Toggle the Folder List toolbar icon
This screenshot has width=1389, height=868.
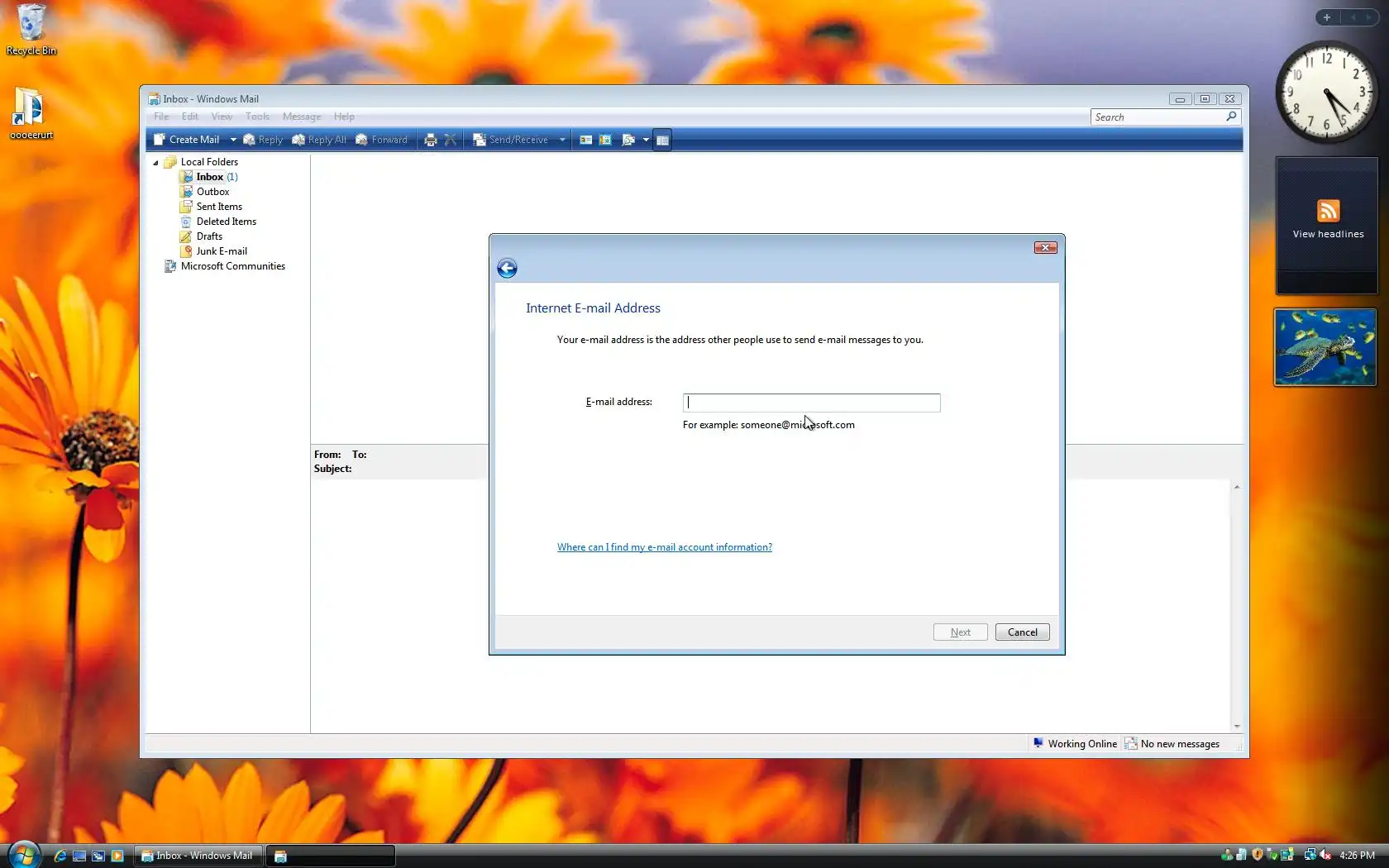[662, 140]
